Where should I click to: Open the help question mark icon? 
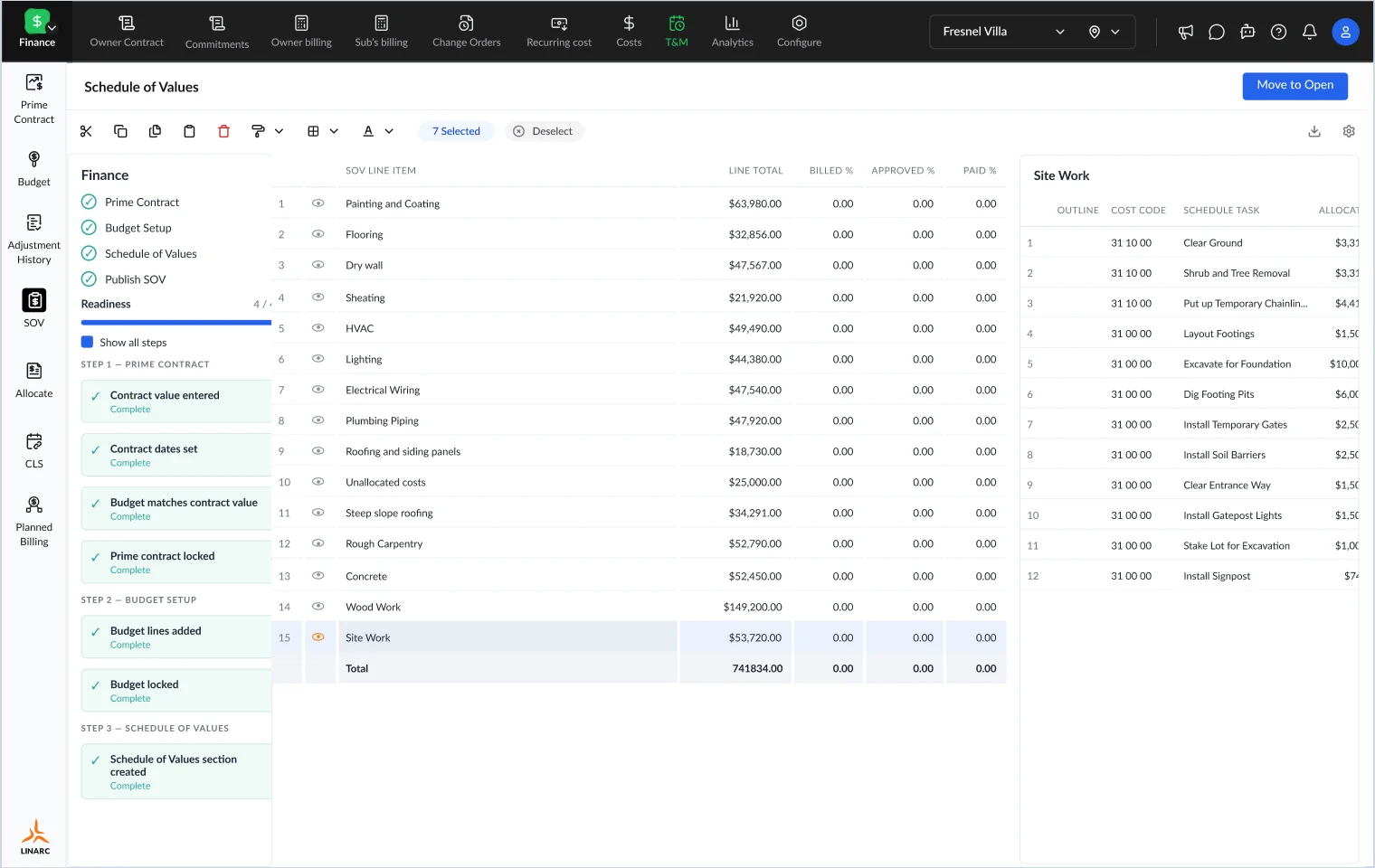click(1278, 32)
